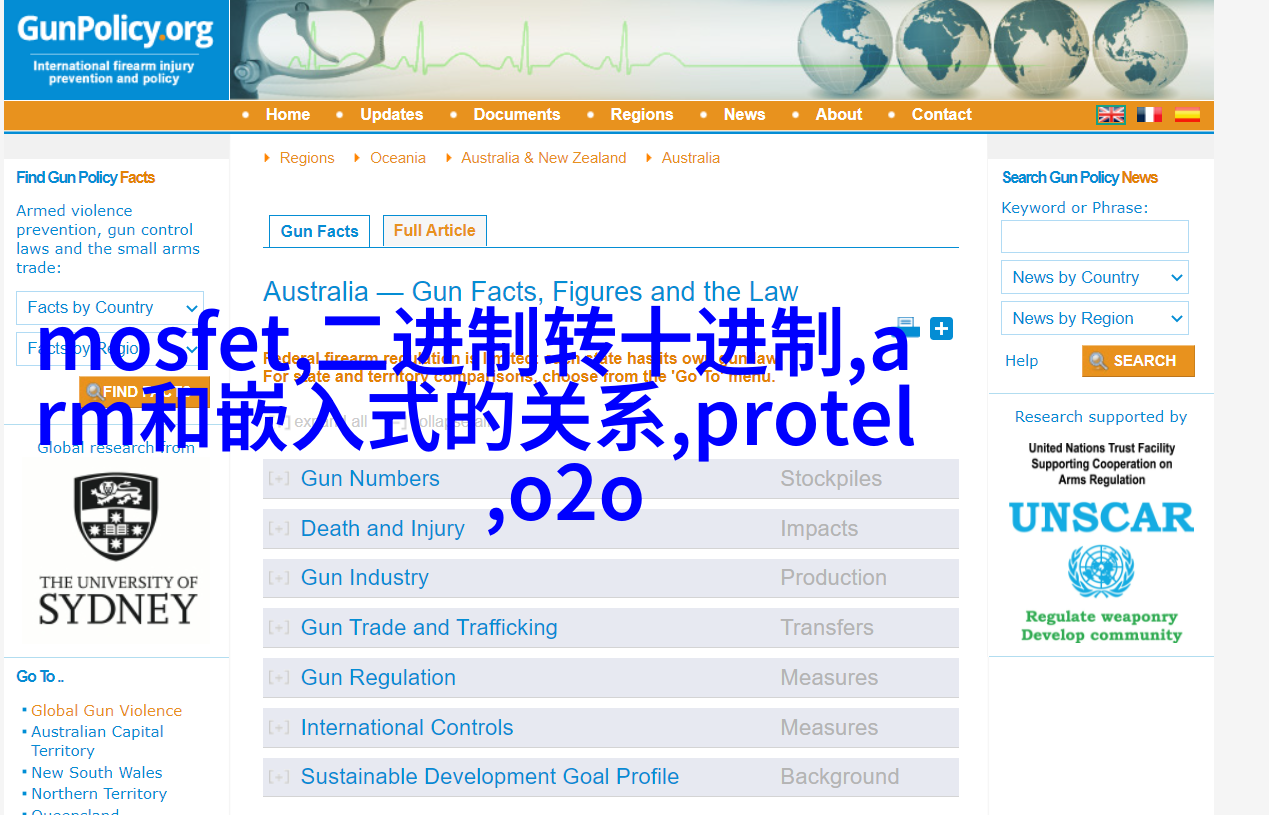
Task: Click the blue plus icon beside the page title
Action: click(x=941, y=328)
